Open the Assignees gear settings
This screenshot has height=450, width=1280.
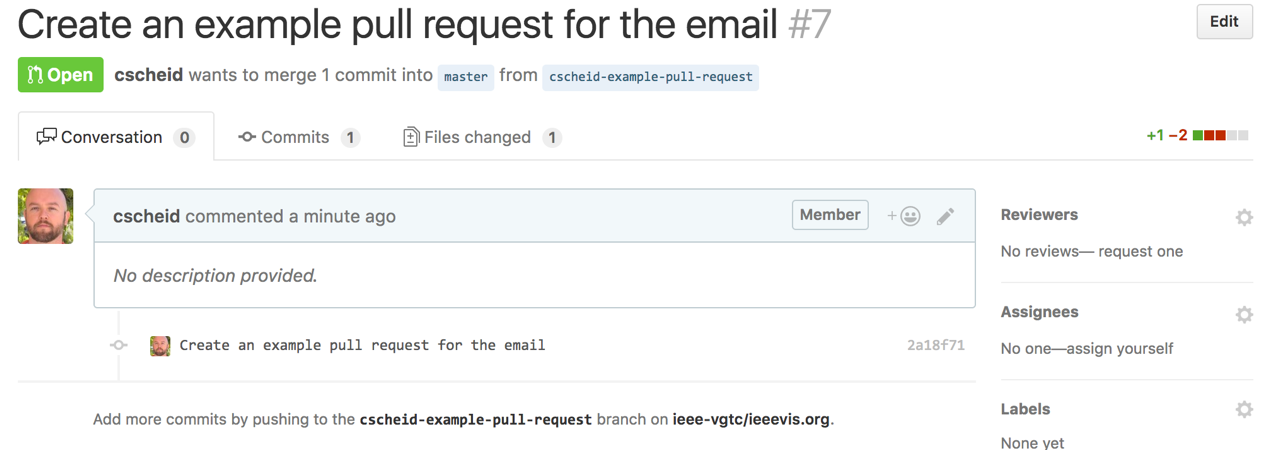coord(1244,314)
